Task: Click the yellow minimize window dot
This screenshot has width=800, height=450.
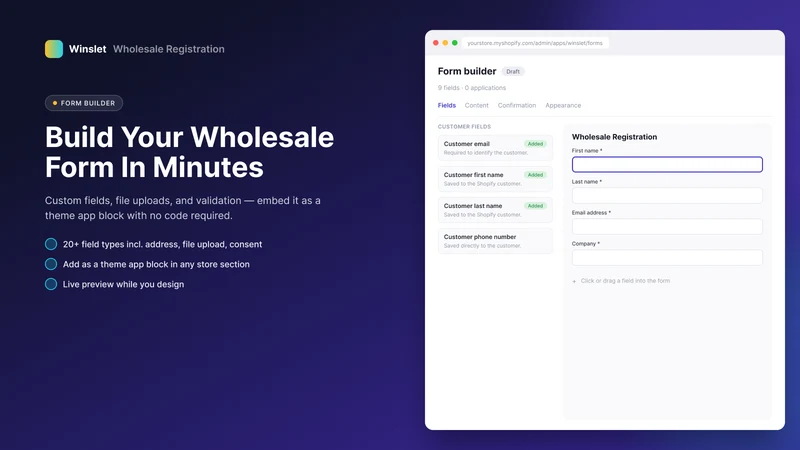Action: (x=445, y=43)
